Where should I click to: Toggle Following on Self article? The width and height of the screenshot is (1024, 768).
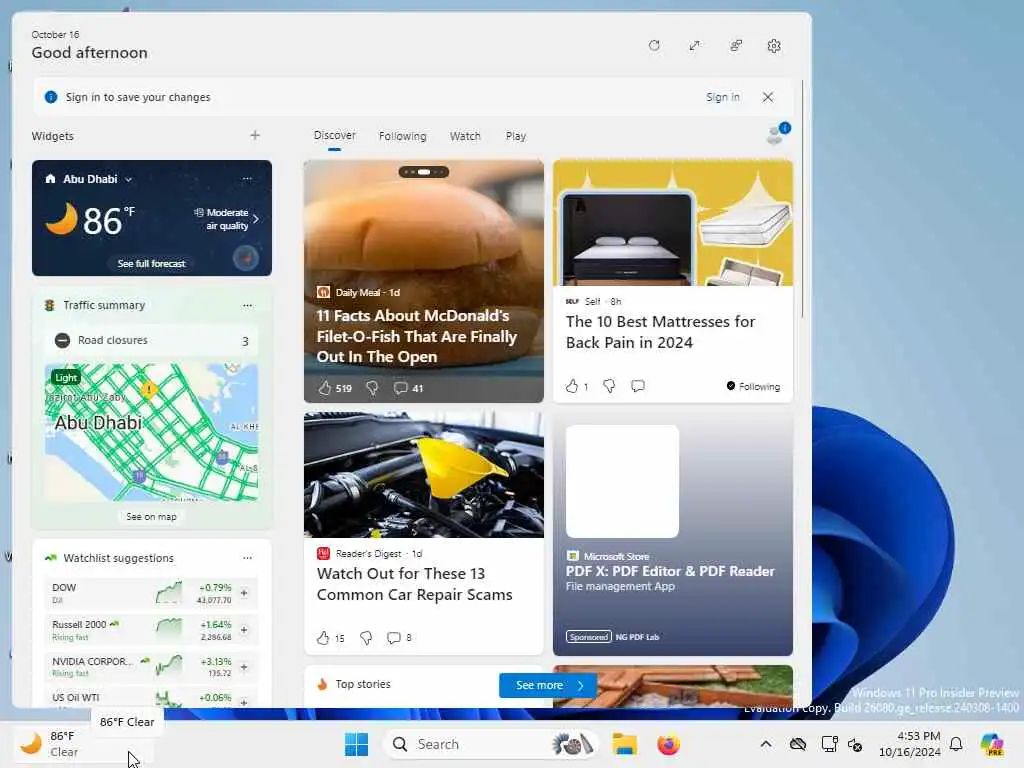[x=753, y=386]
